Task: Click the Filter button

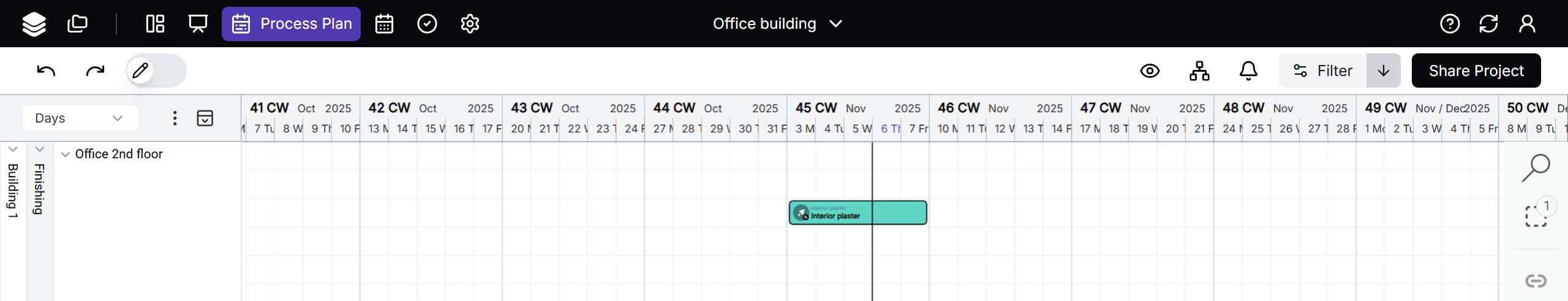Action: tap(1322, 70)
